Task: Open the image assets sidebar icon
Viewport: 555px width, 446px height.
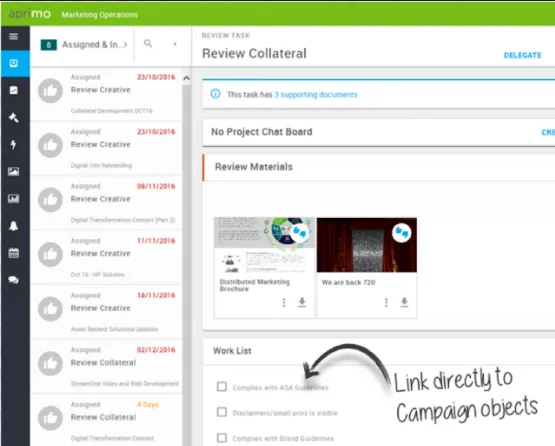Action: [13, 172]
